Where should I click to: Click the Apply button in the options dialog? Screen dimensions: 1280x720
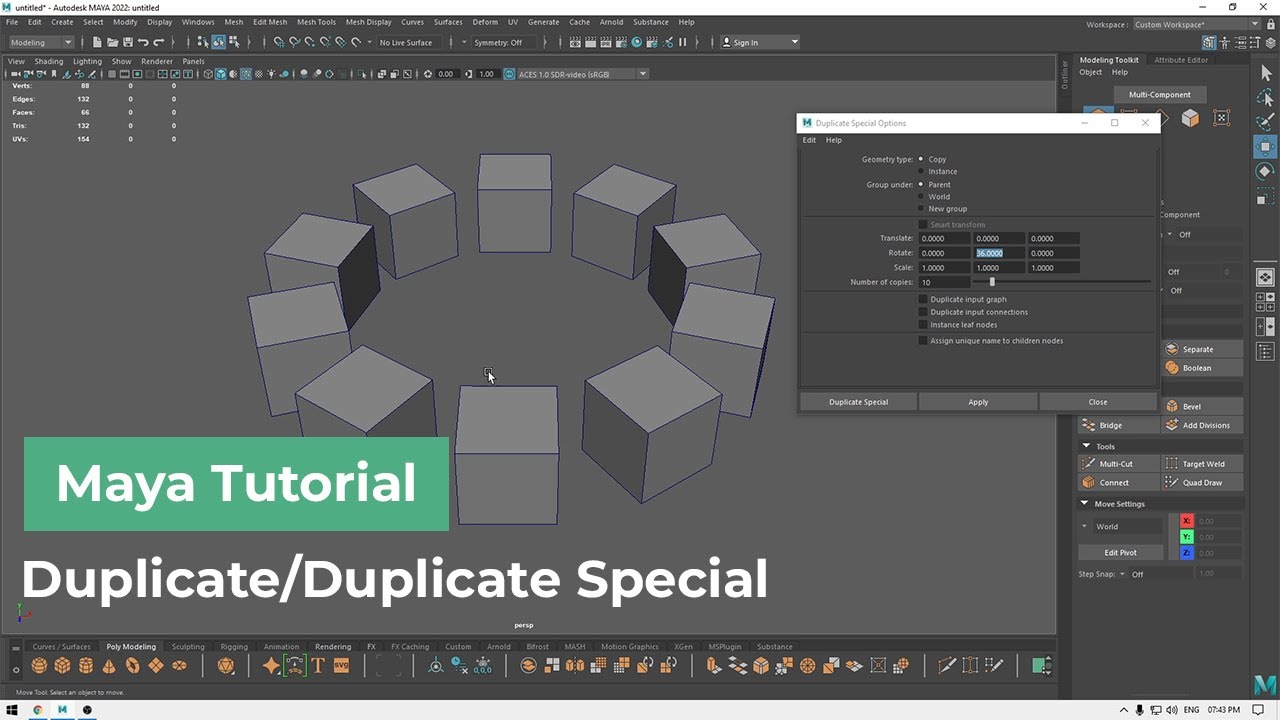tap(978, 402)
